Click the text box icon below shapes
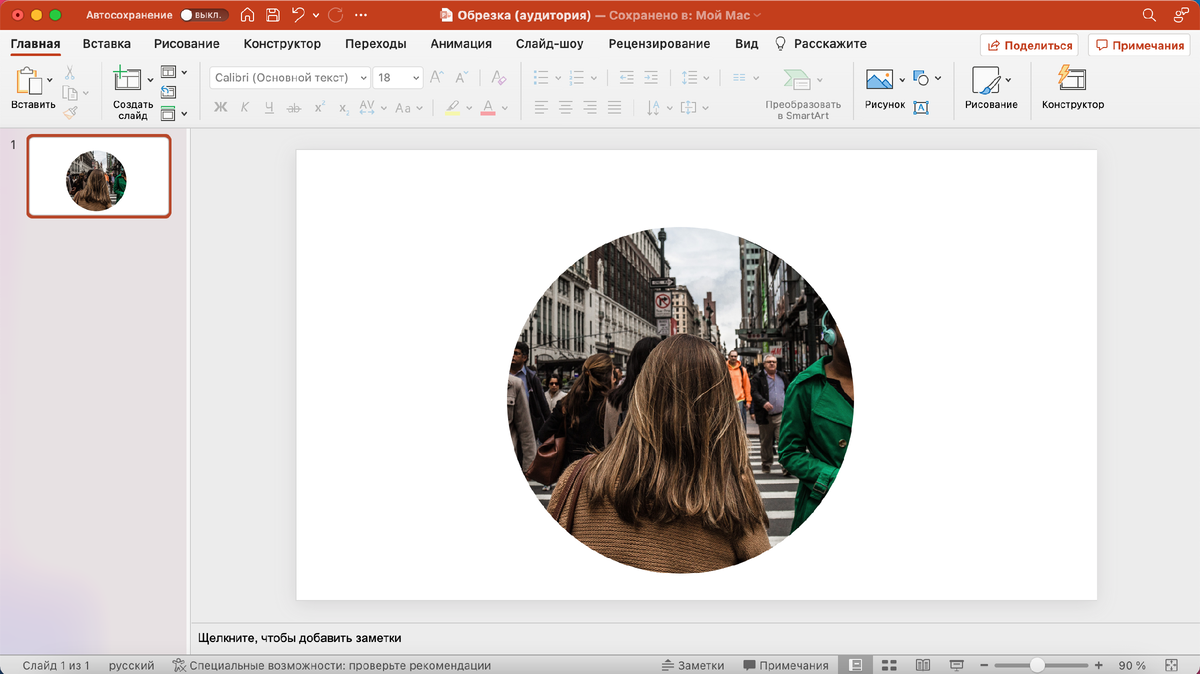 pyautogui.click(x=921, y=107)
